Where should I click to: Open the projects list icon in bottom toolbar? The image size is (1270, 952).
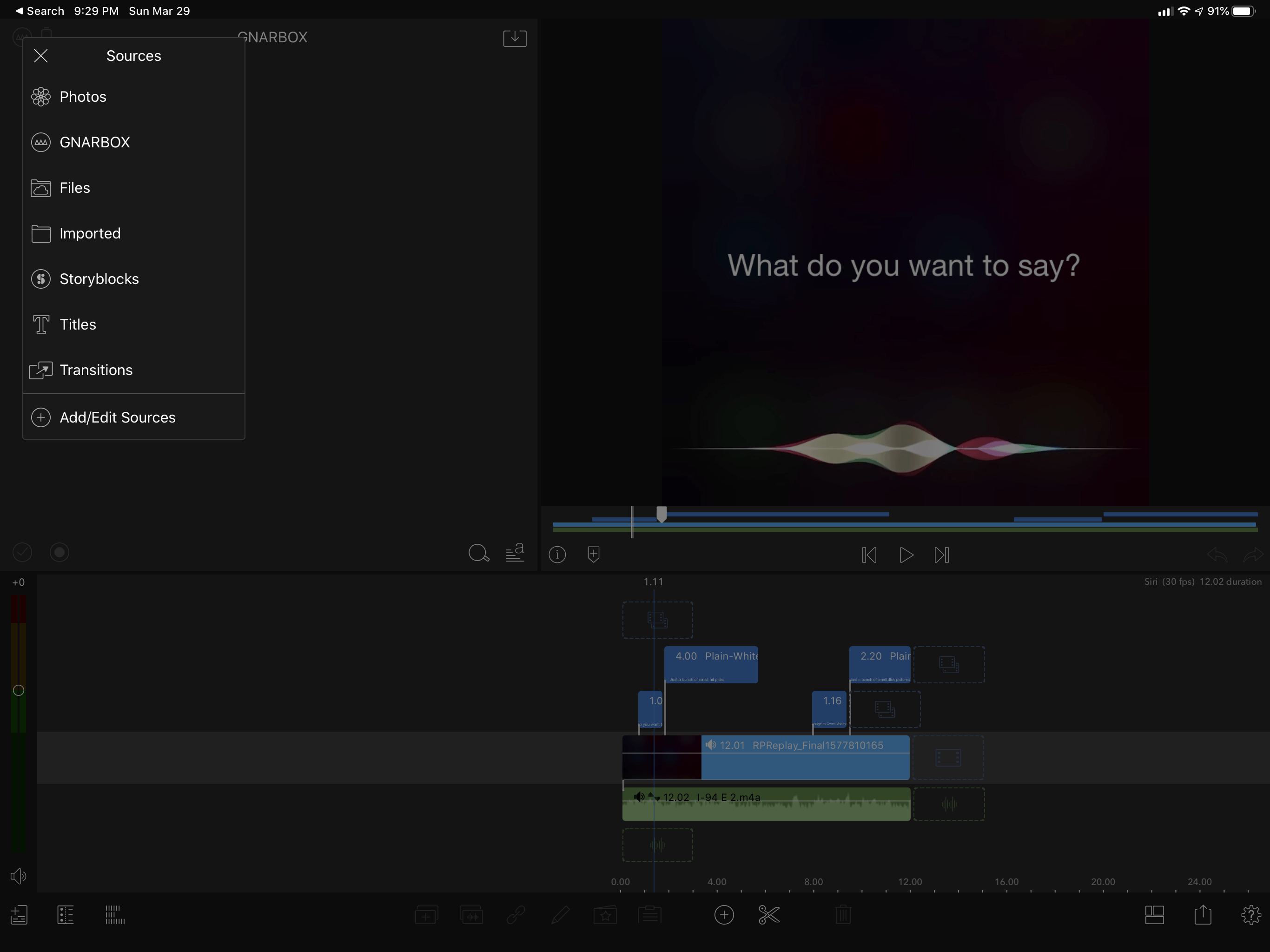coord(19,915)
